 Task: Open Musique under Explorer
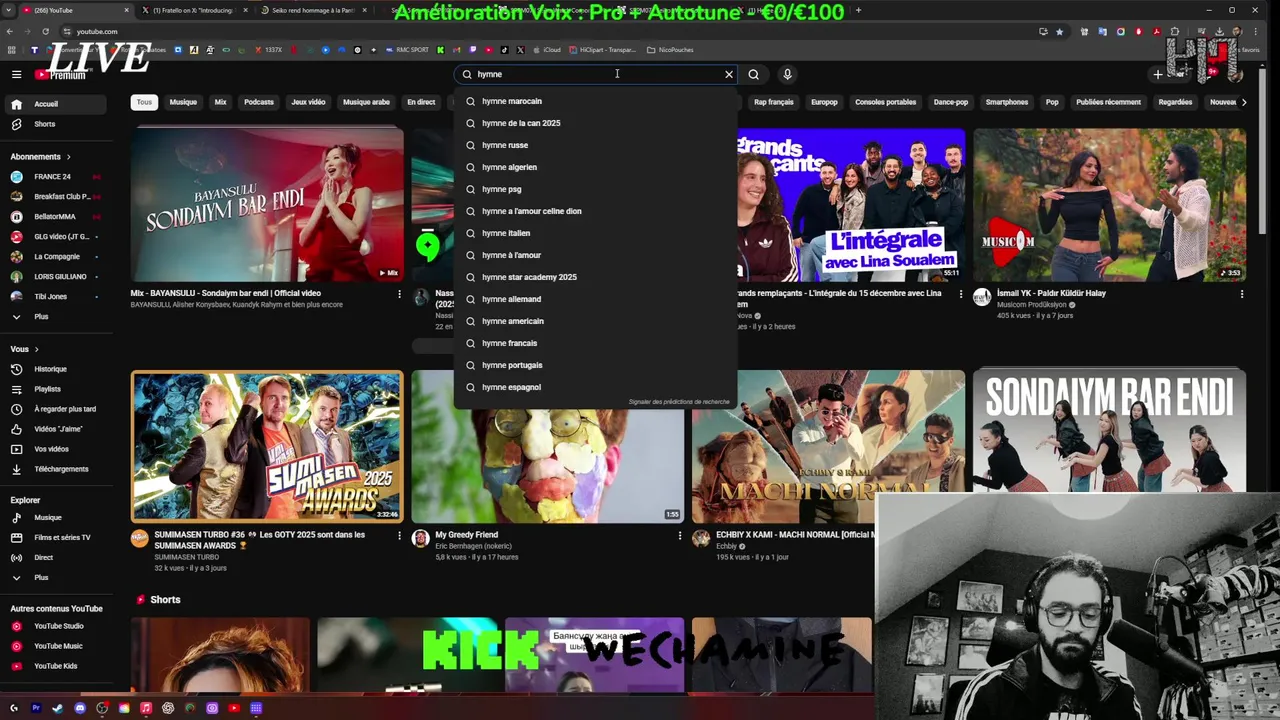(57, 518)
